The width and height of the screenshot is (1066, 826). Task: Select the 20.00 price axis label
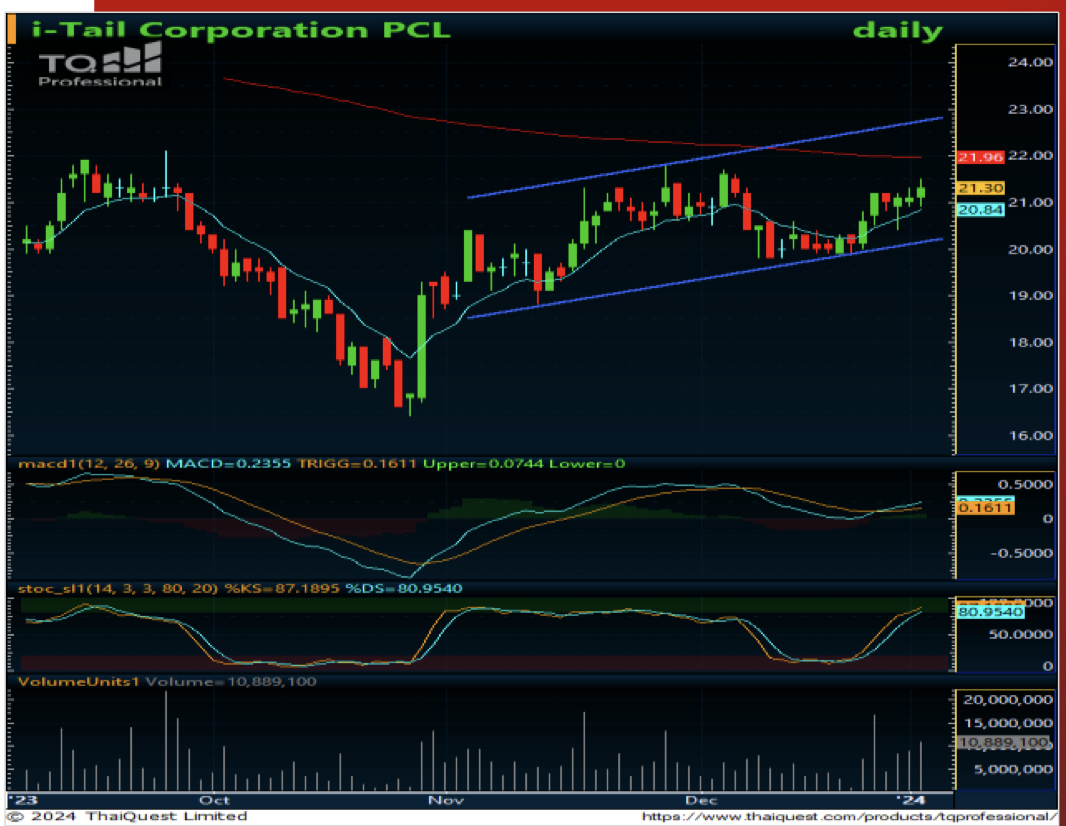1030,249
